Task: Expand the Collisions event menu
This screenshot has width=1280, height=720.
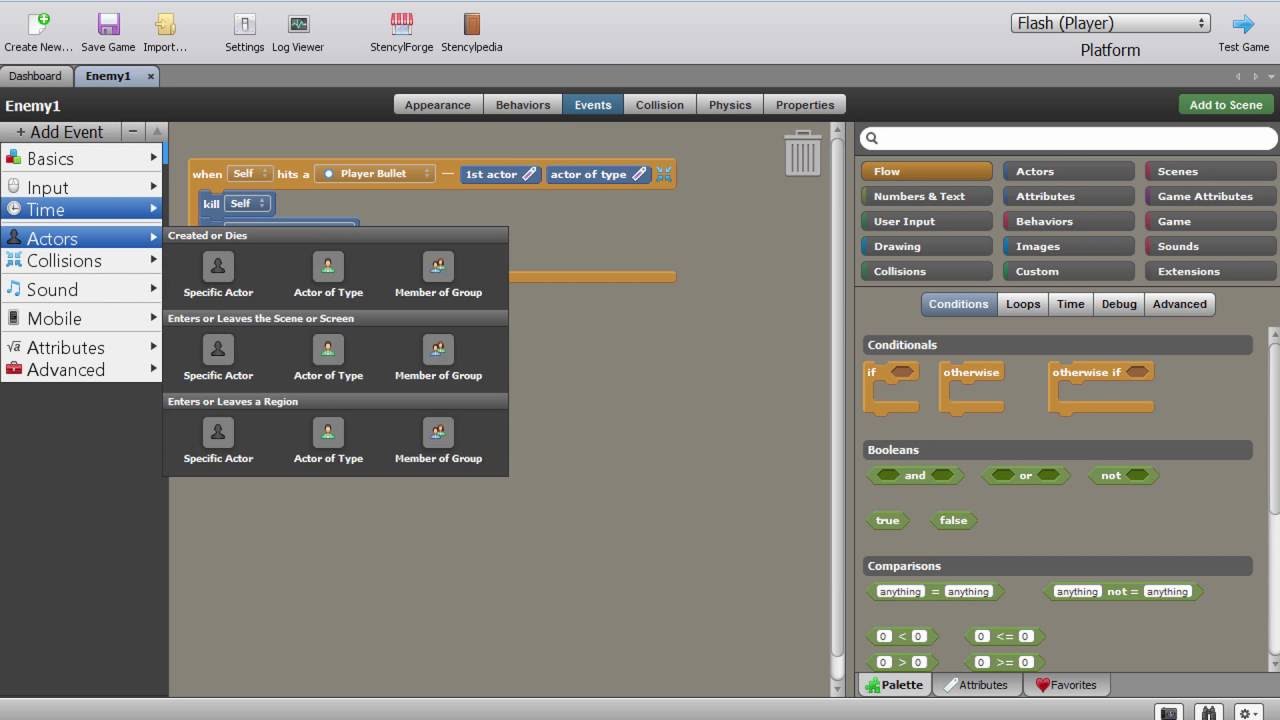Action: [x=82, y=260]
